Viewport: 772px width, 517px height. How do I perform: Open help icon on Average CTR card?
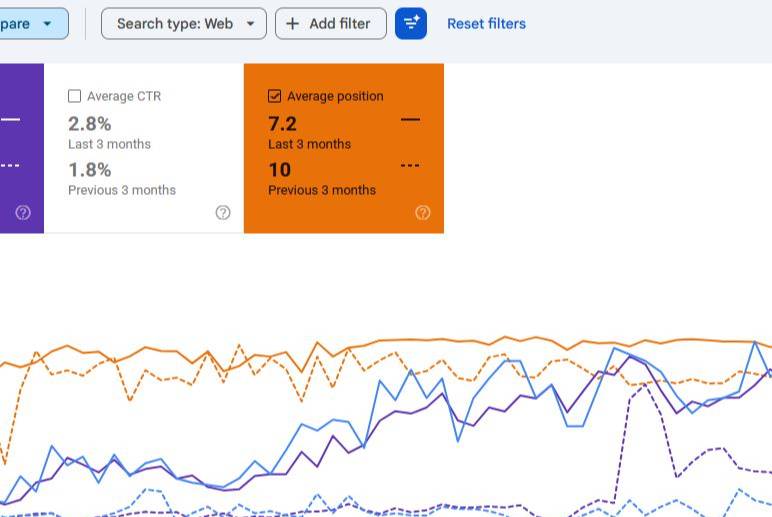tap(223, 212)
